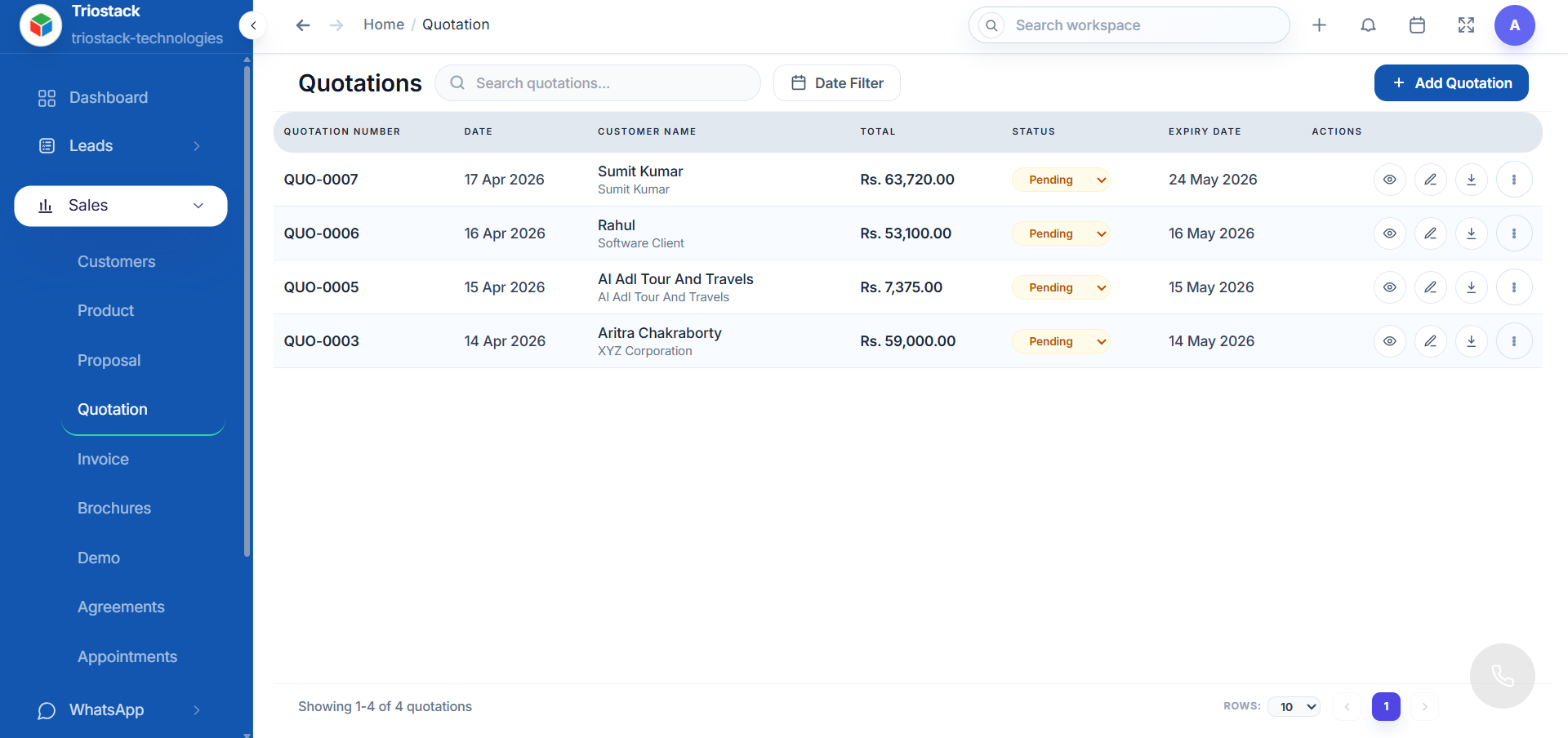
Task: Edit quotation QUO-0006 with pencil icon
Action: coord(1430,233)
